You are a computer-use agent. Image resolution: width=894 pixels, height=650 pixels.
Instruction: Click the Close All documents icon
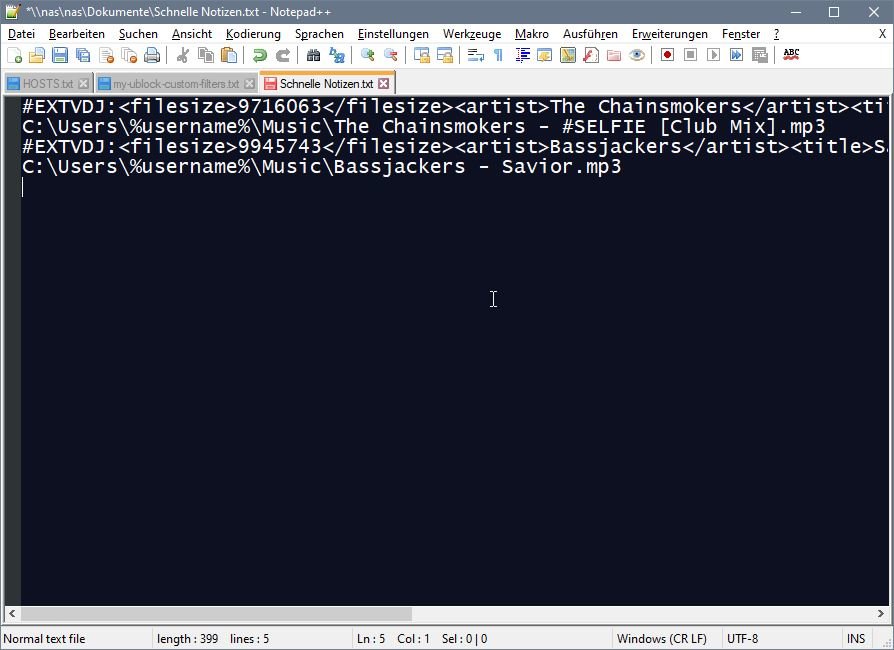point(129,55)
